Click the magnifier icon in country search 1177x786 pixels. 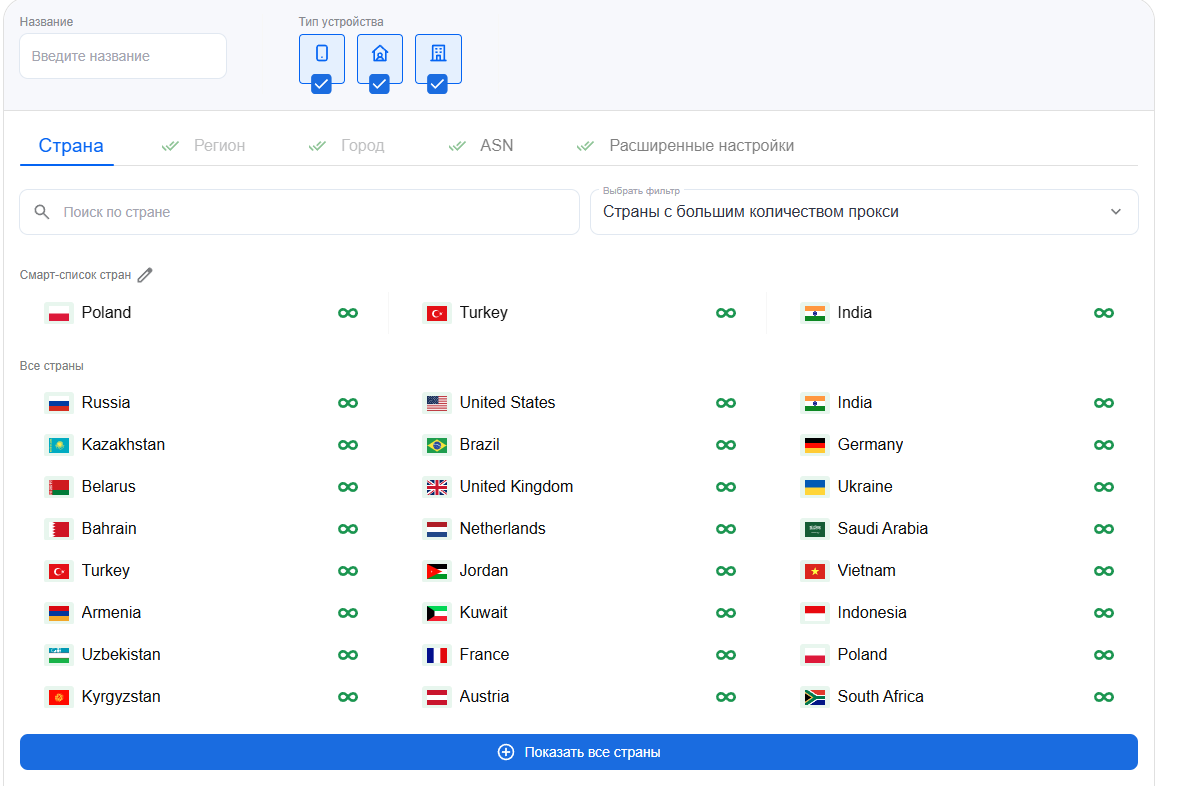click(x=42, y=212)
